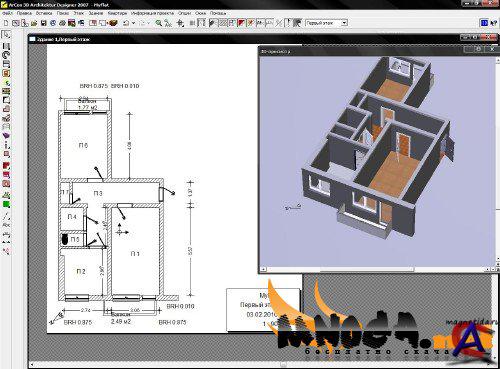Click the green square icon in left toolbar
Viewport: 500px width, 369px height.
pyautogui.click(x=6, y=204)
